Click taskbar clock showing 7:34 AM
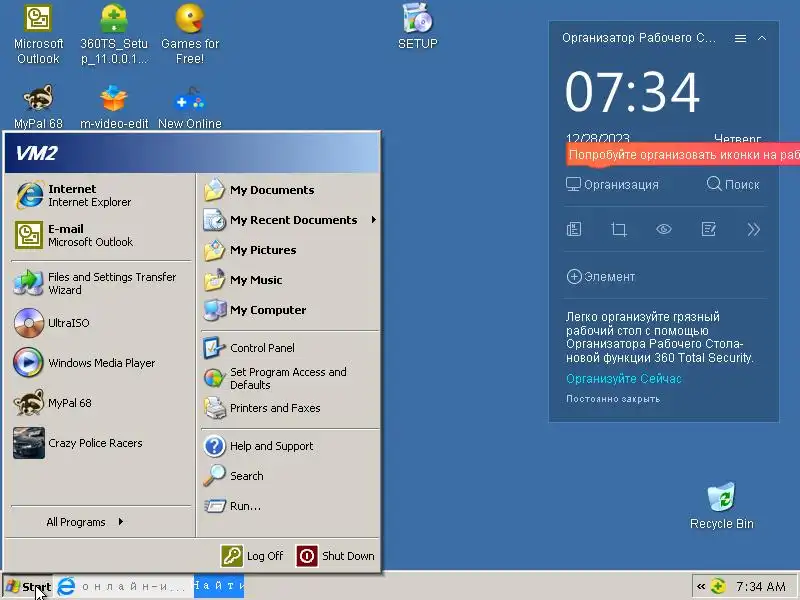This screenshot has height=600, width=800. tap(761, 587)
